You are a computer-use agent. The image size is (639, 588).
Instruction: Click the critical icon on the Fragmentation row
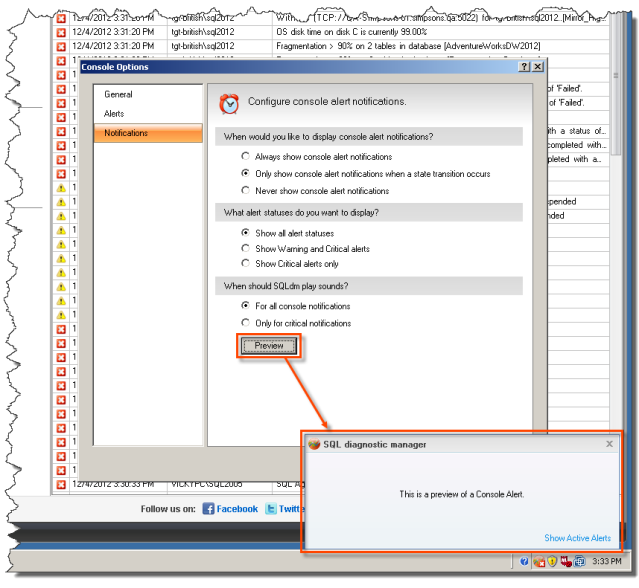tap(61, 47)
